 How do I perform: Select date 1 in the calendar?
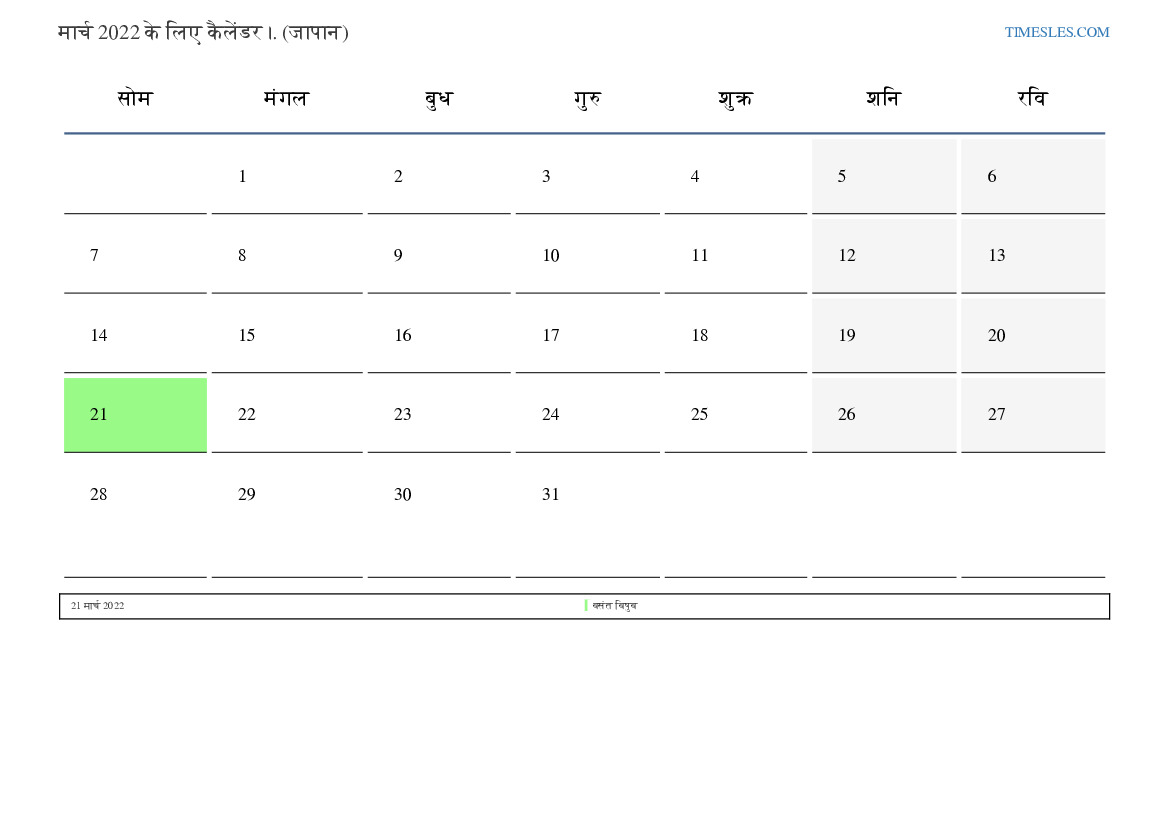tap(242, 177)
